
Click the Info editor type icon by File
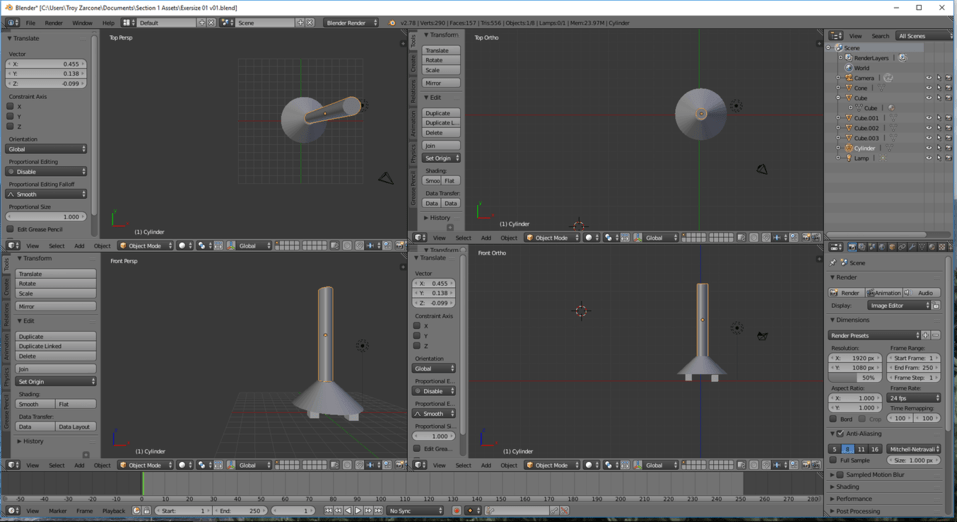[11, 22]
